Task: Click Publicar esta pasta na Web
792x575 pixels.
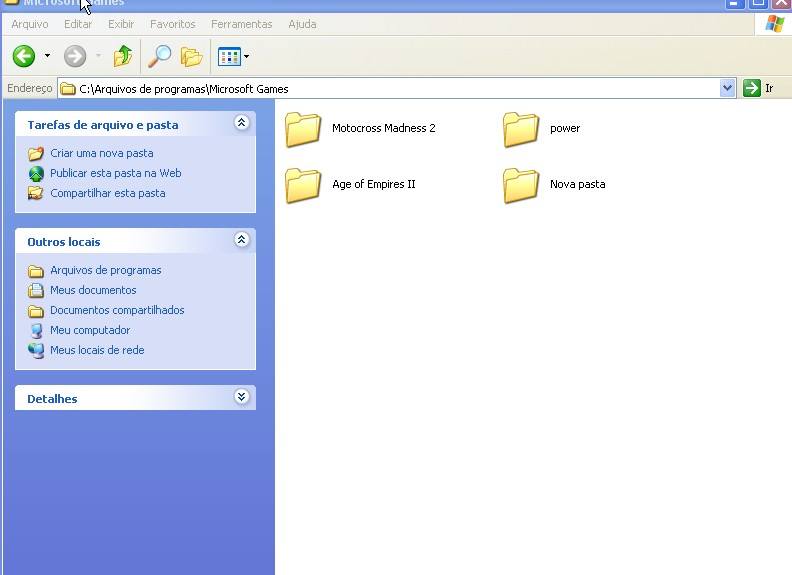Action: 116,173
